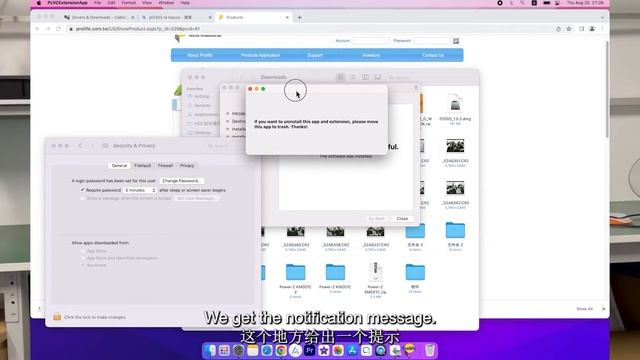This screenshot has width=640, height=360.
Task: Open the Format menu
Action: click(x=129, y=3)
